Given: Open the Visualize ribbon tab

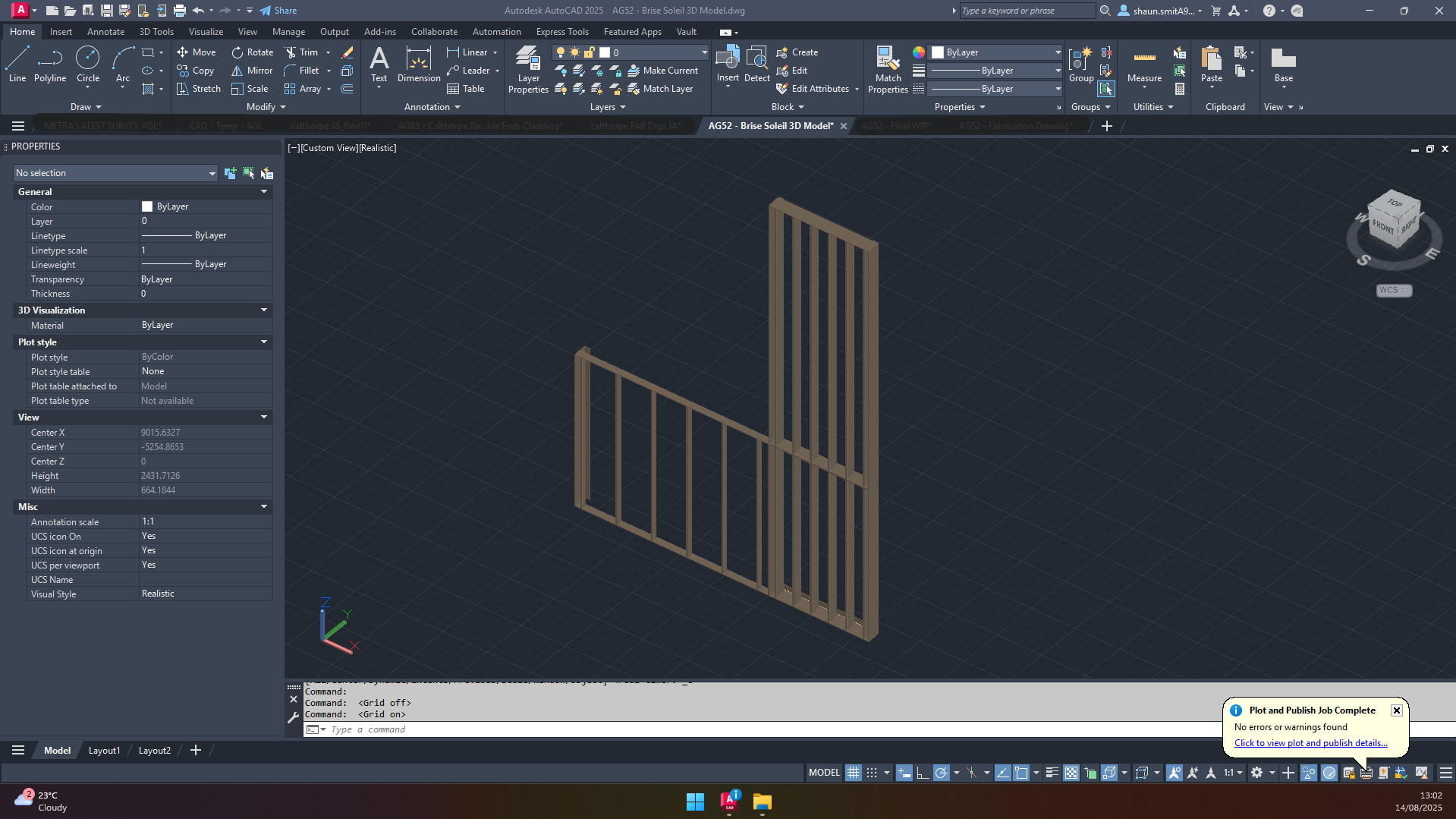Looking at the screenshot, I should pyautogui.click(x=206, y=32).
